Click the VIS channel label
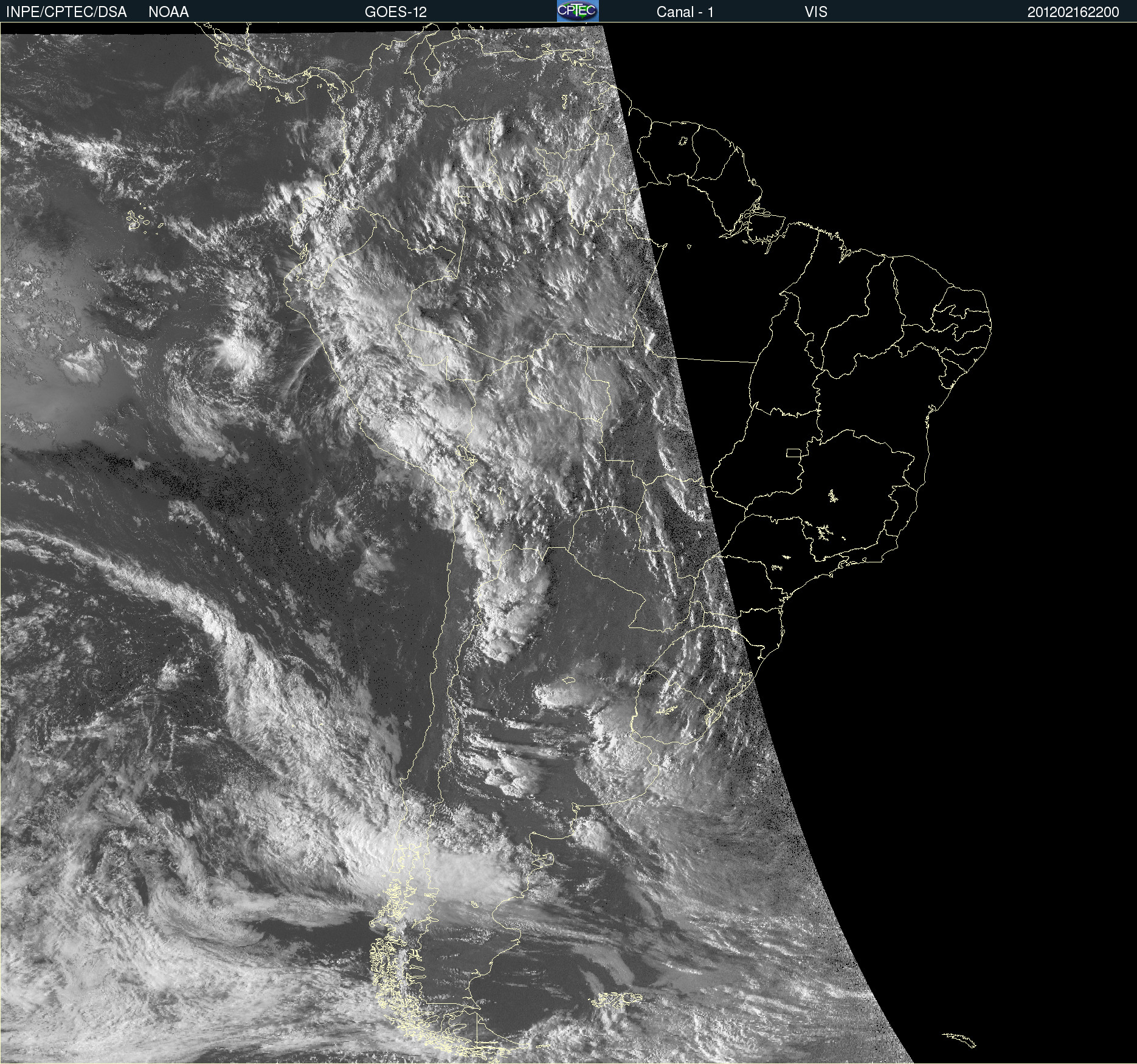 (x=816, y=12)
